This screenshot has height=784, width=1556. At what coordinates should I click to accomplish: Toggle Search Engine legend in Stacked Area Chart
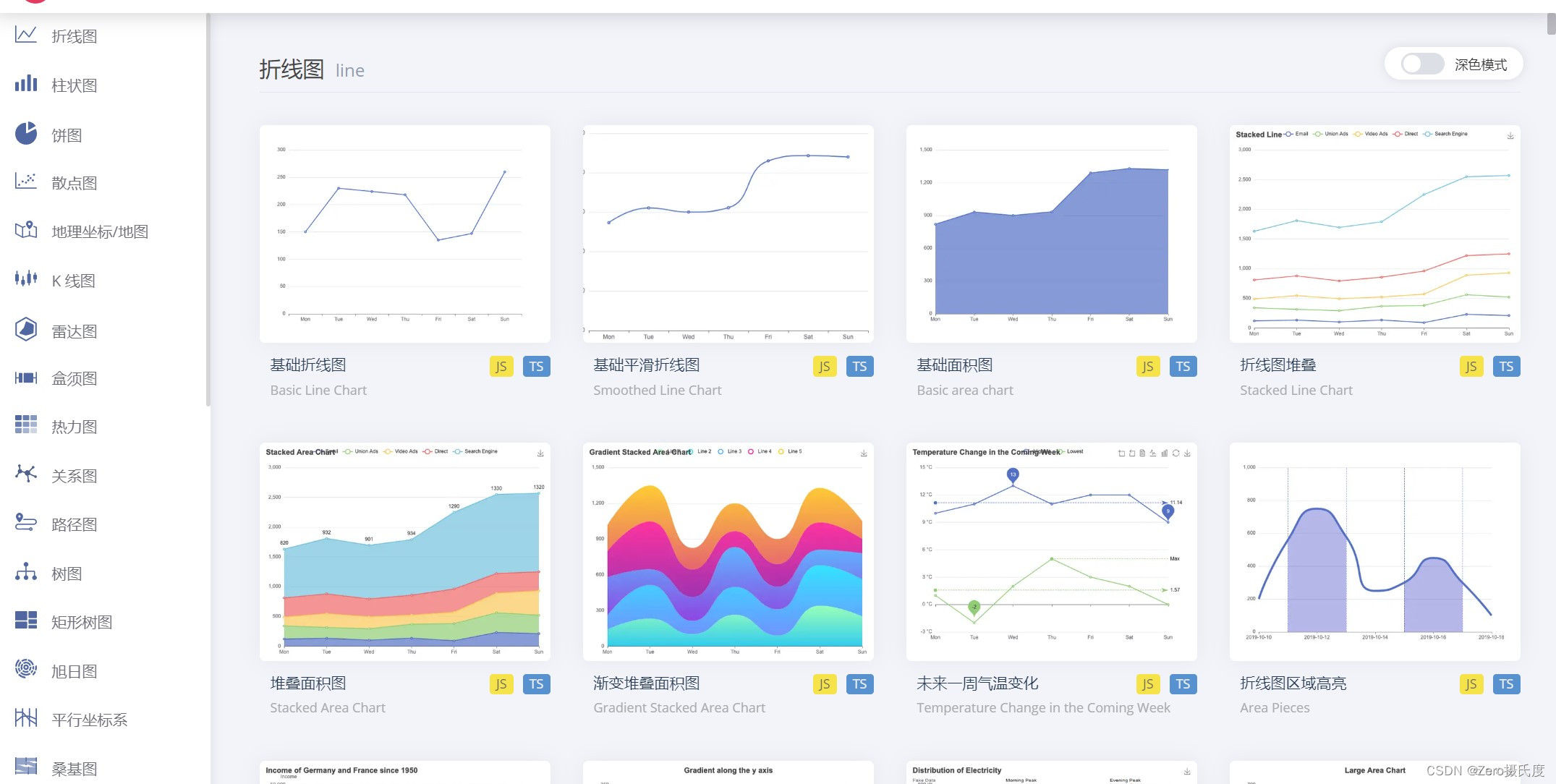475,451
